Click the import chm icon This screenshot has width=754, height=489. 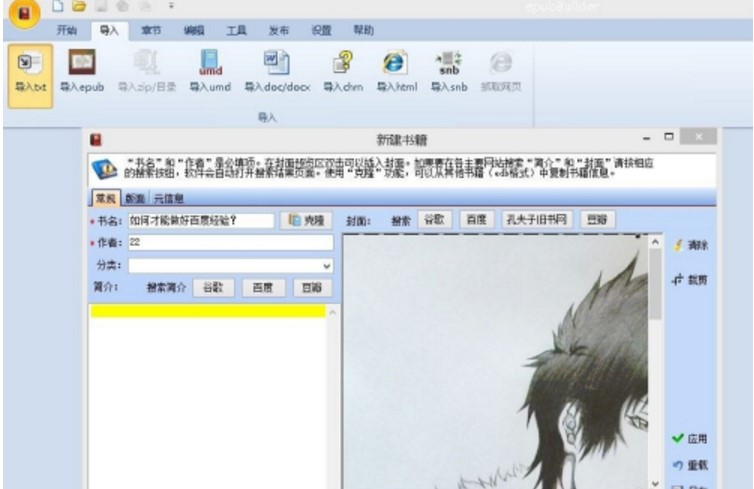[x=343, y=72]
